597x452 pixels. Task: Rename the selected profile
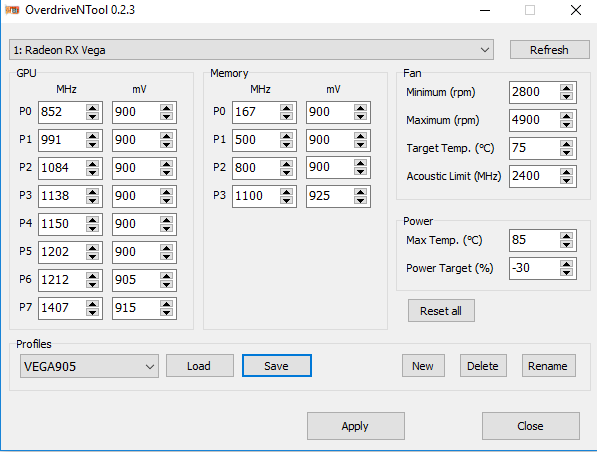point(548,366)
